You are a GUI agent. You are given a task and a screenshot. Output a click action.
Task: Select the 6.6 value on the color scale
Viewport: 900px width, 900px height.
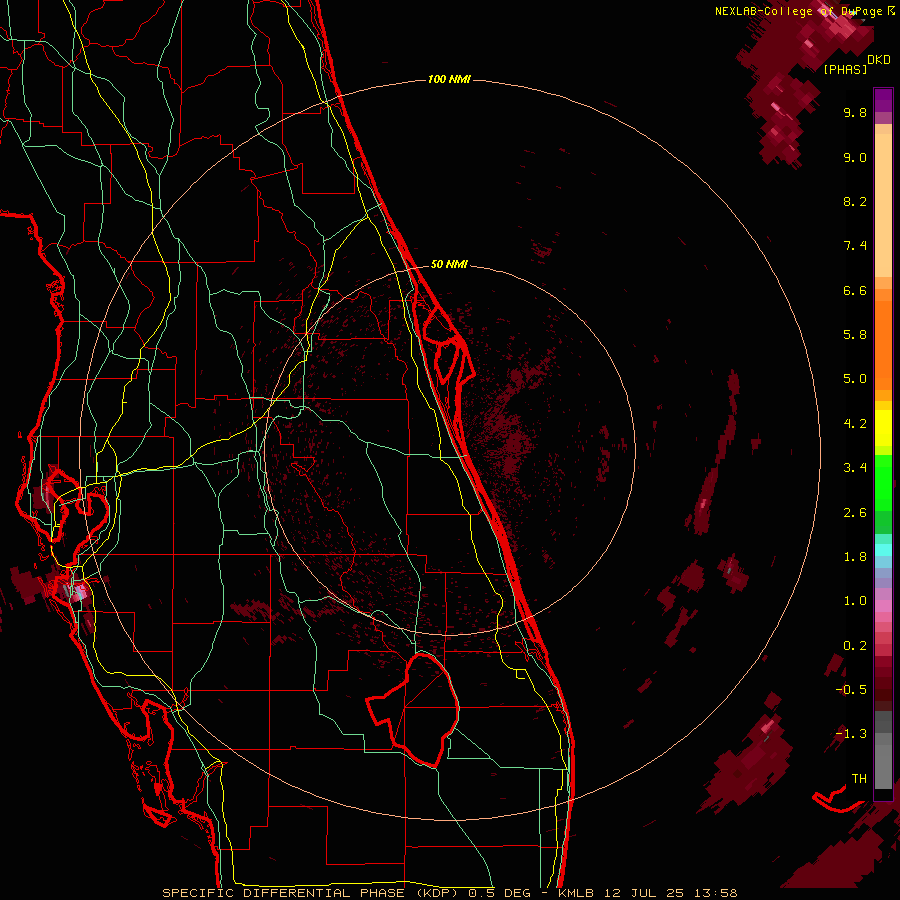(855, 290)
